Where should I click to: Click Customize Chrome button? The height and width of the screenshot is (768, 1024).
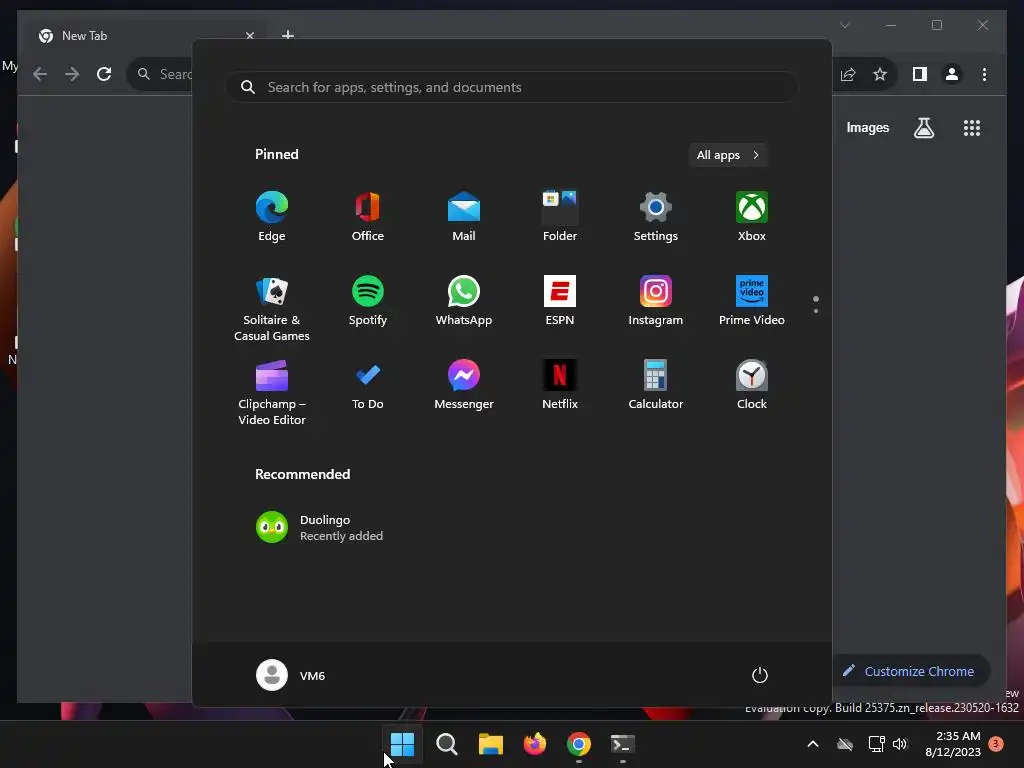click(910, 671)
